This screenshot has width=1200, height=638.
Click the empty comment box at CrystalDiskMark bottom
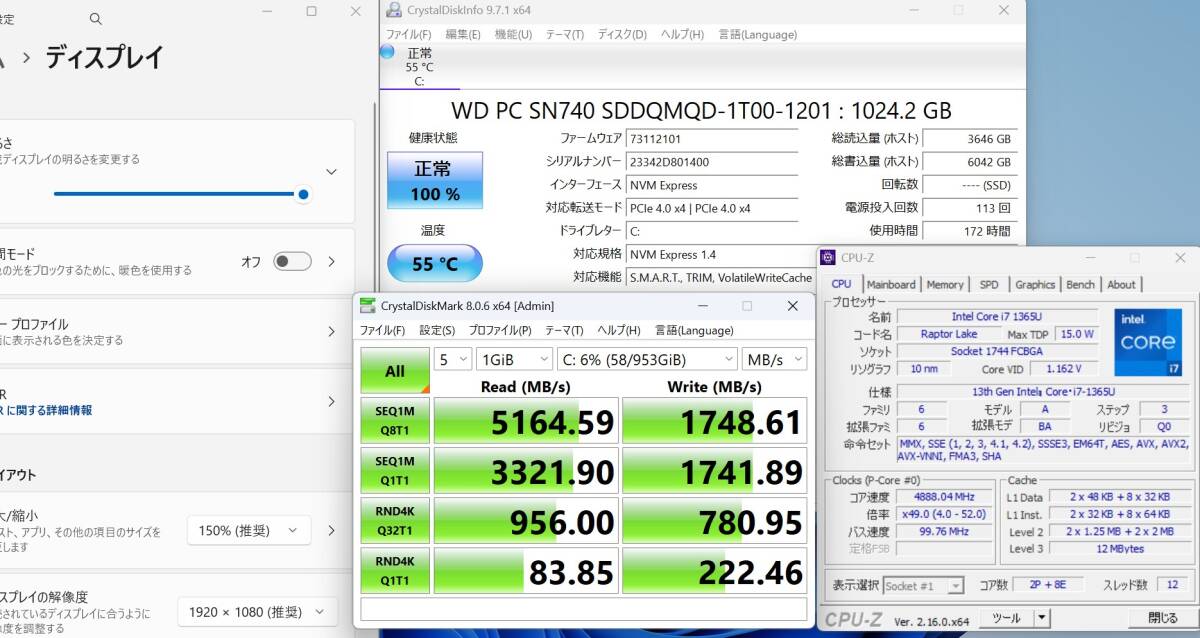click(x=583, y=609)
